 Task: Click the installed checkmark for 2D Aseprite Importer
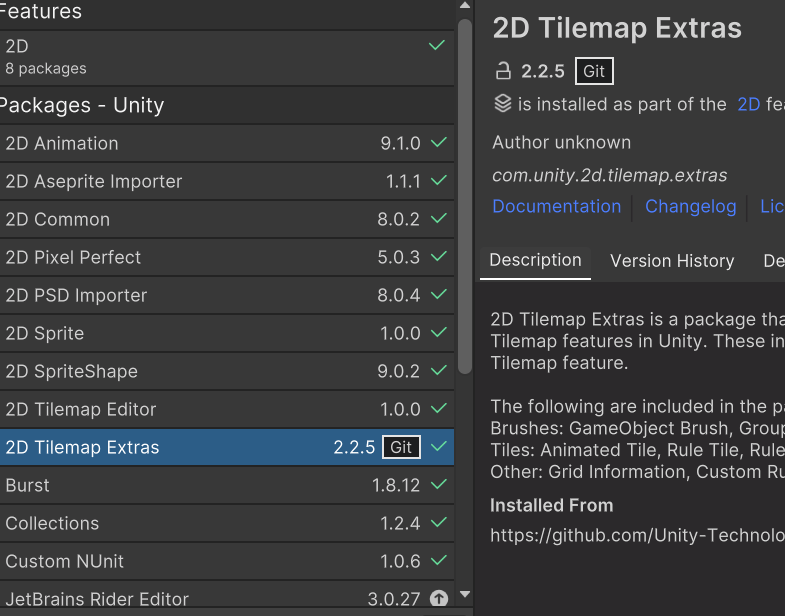[x=439, y=180]
